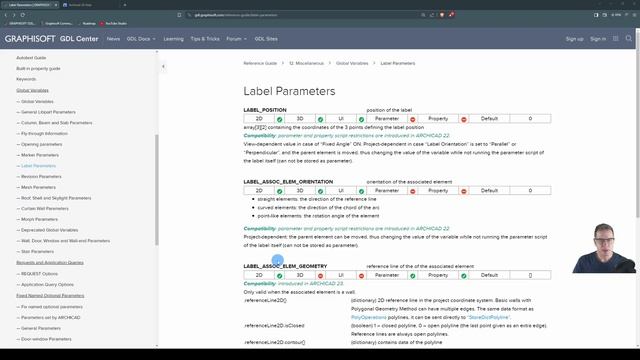Viewport: 640px width, 360px height.
Task: Open a new browser tab with plus
Action: click(124, 5)
